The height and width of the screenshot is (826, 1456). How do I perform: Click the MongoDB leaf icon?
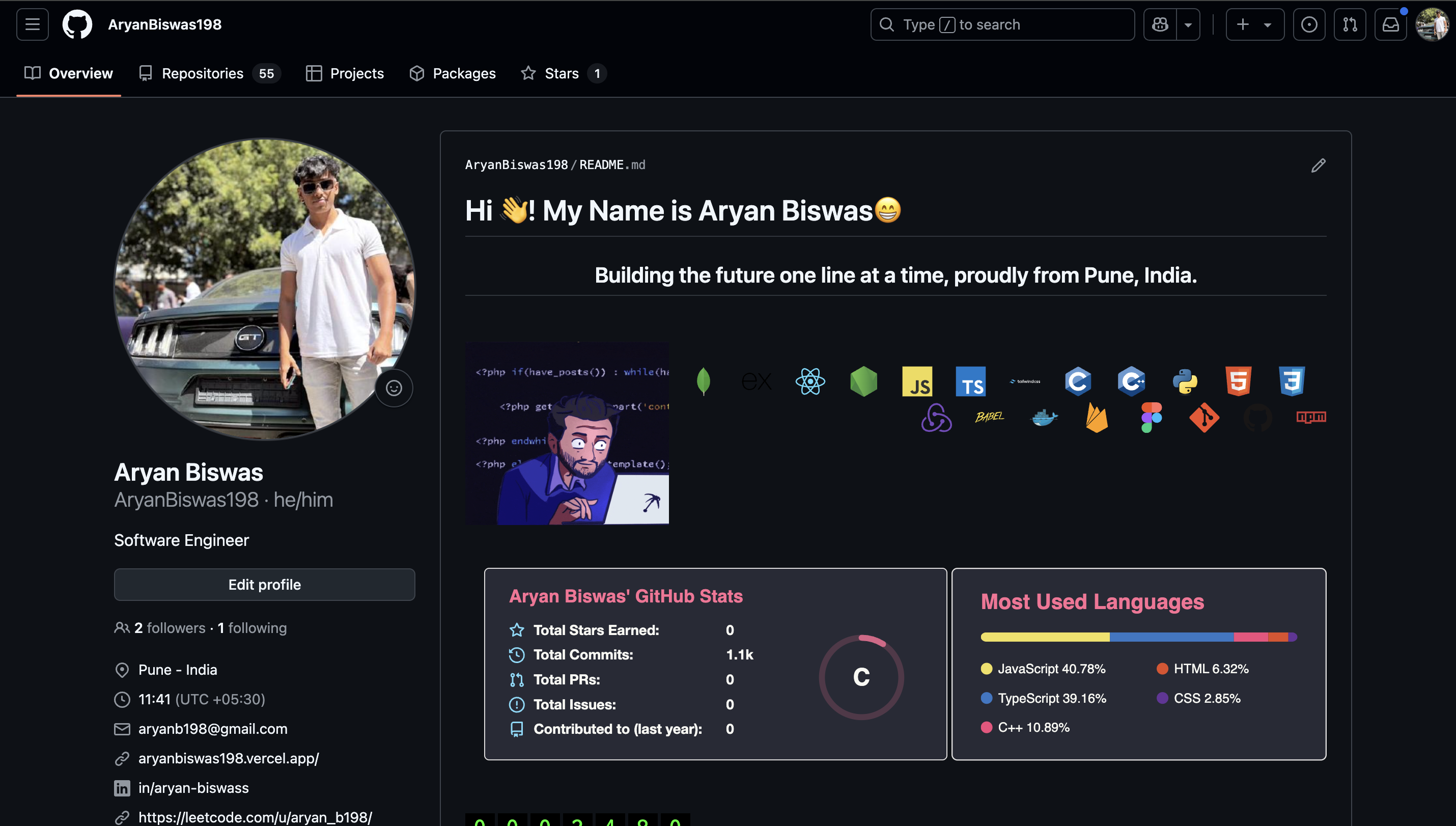click(x=703, y=381)
